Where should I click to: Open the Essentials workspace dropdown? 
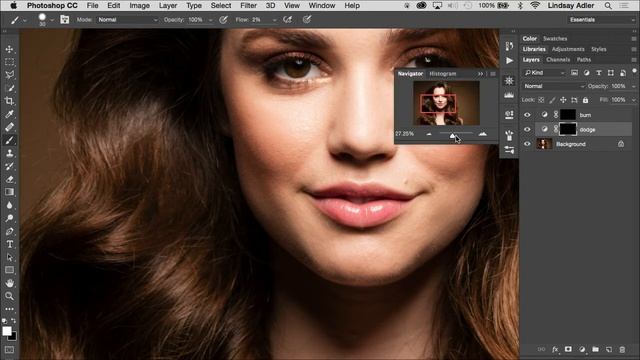602,20
